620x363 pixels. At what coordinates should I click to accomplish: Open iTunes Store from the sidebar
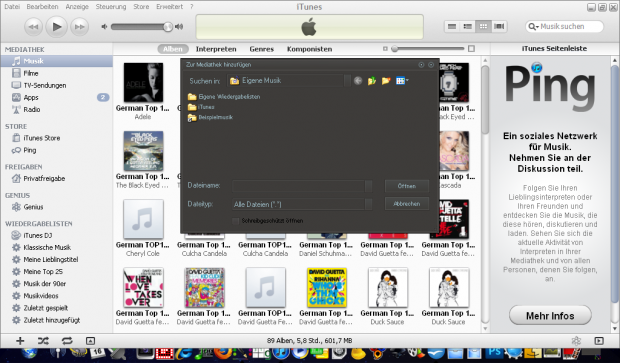[x=57, y=138]
